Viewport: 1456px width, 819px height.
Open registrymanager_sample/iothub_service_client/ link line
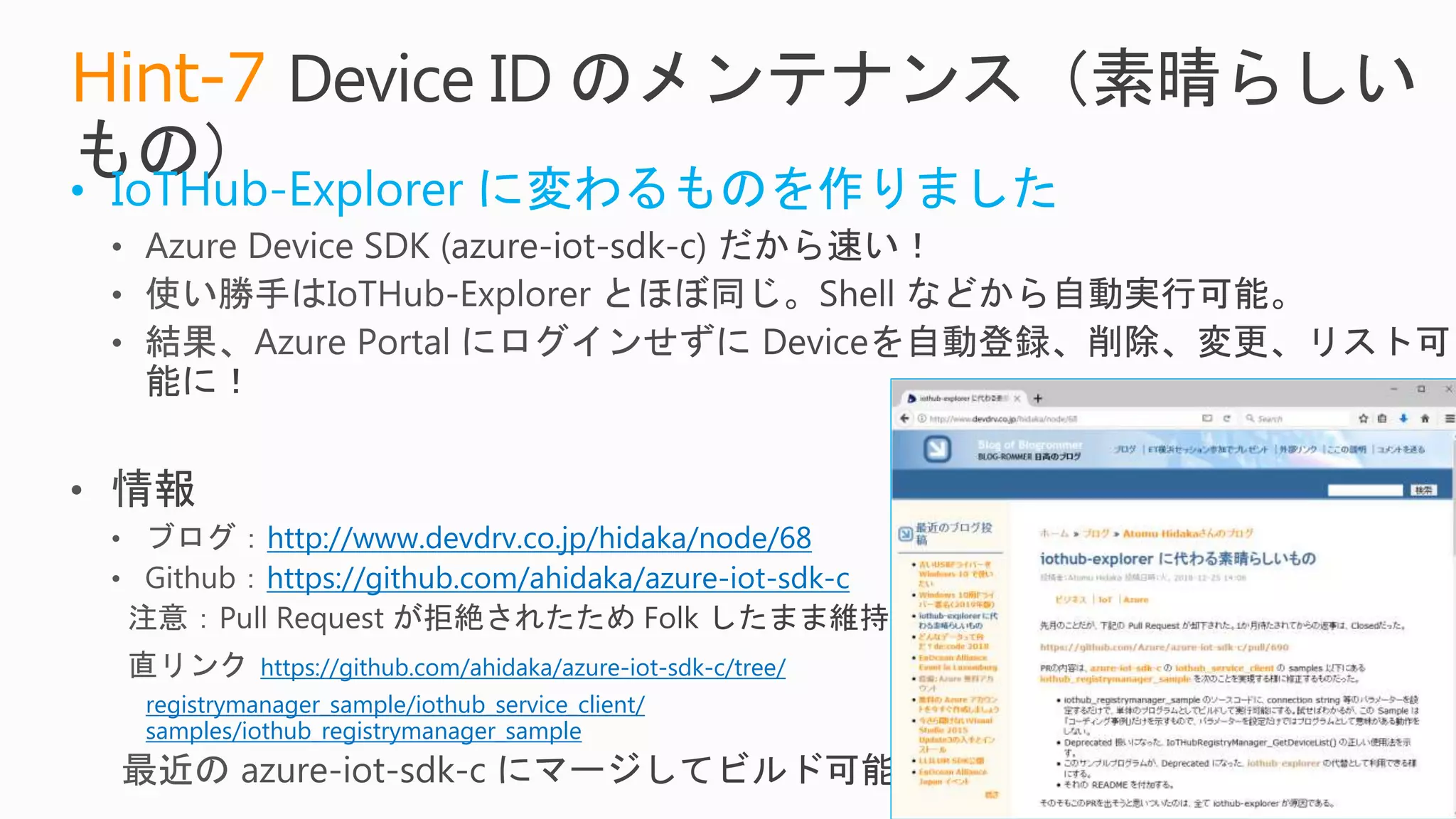(395, 705)
